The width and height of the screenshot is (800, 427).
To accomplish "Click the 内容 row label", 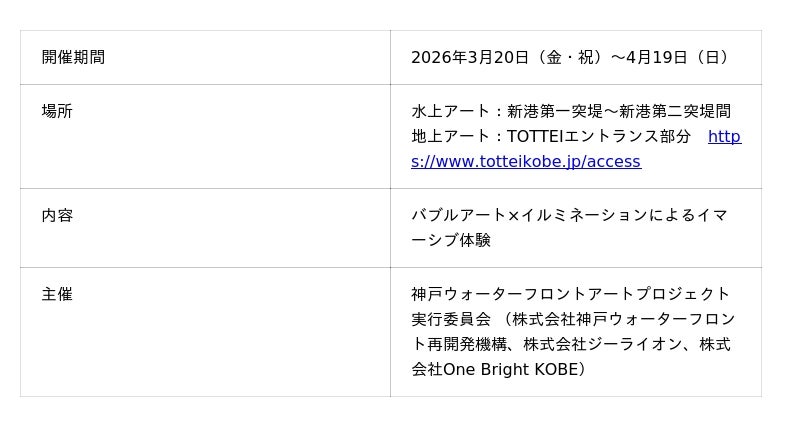I will [57, 215].
